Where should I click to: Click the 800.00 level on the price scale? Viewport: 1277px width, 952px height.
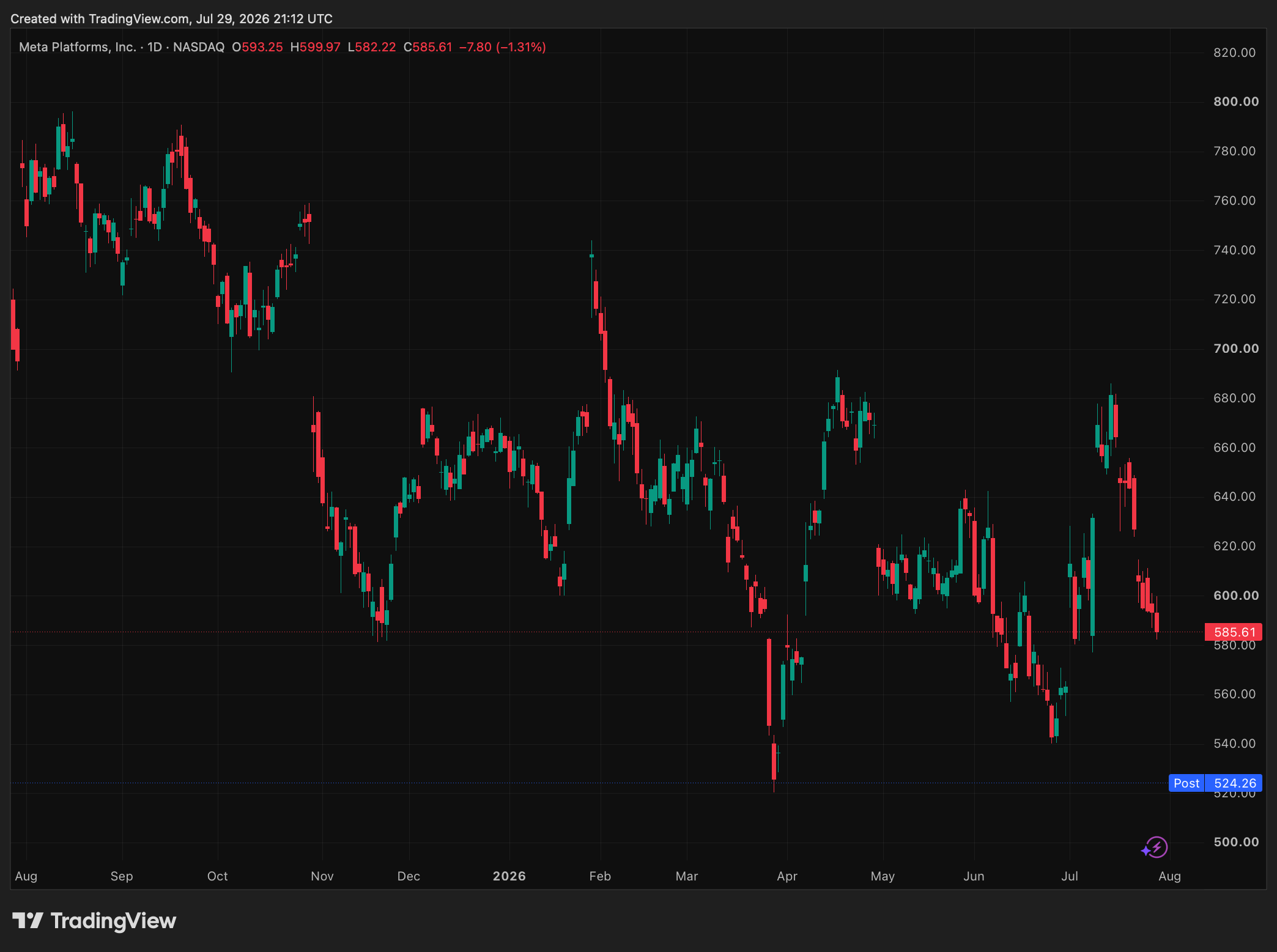click(1236, 101)
